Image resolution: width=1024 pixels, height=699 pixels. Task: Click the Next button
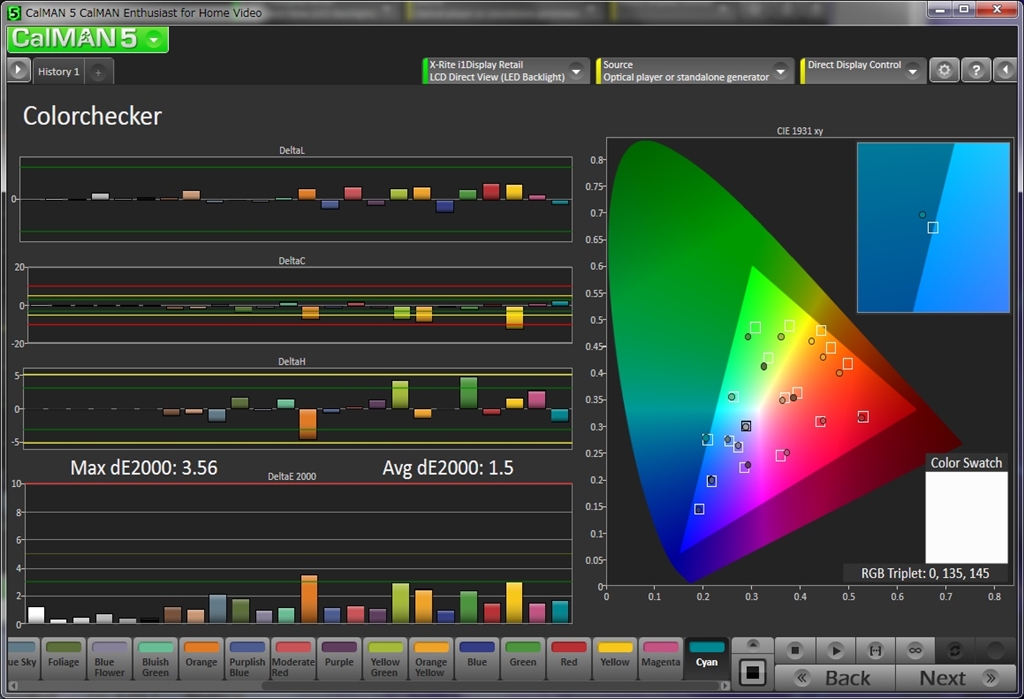tap(954, 678)
